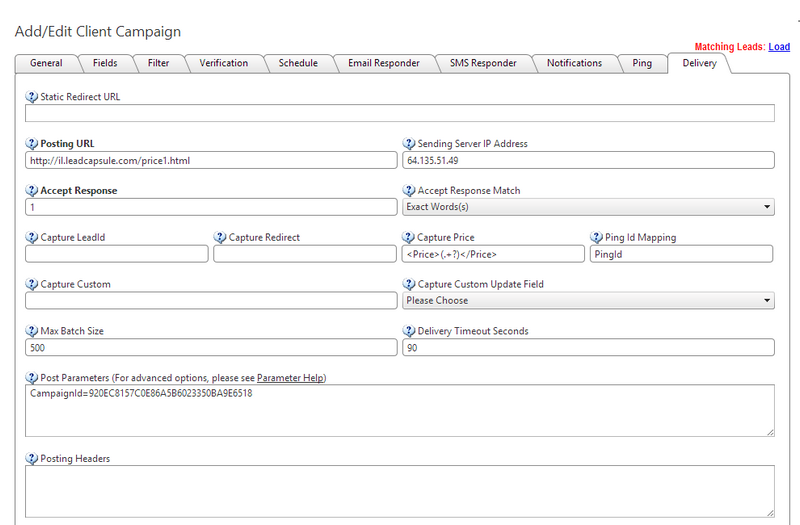Click help icon beside Accept Response Match
This screenshot has height=525, width=800.
(409, 191)
